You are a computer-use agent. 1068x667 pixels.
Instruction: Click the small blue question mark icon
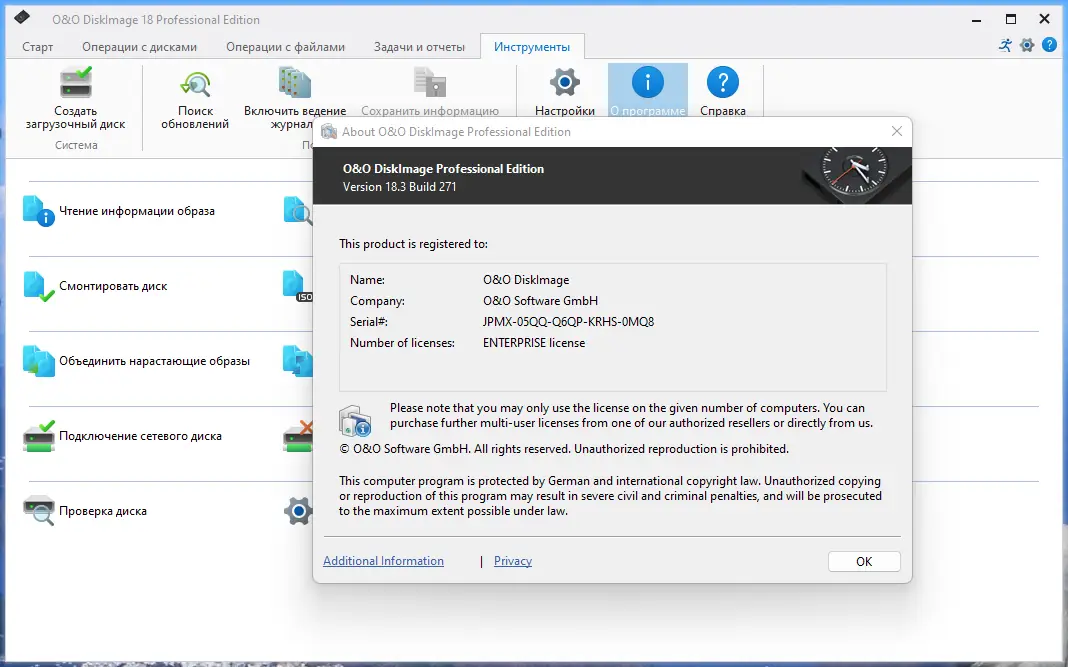[x=1049, y=46]
